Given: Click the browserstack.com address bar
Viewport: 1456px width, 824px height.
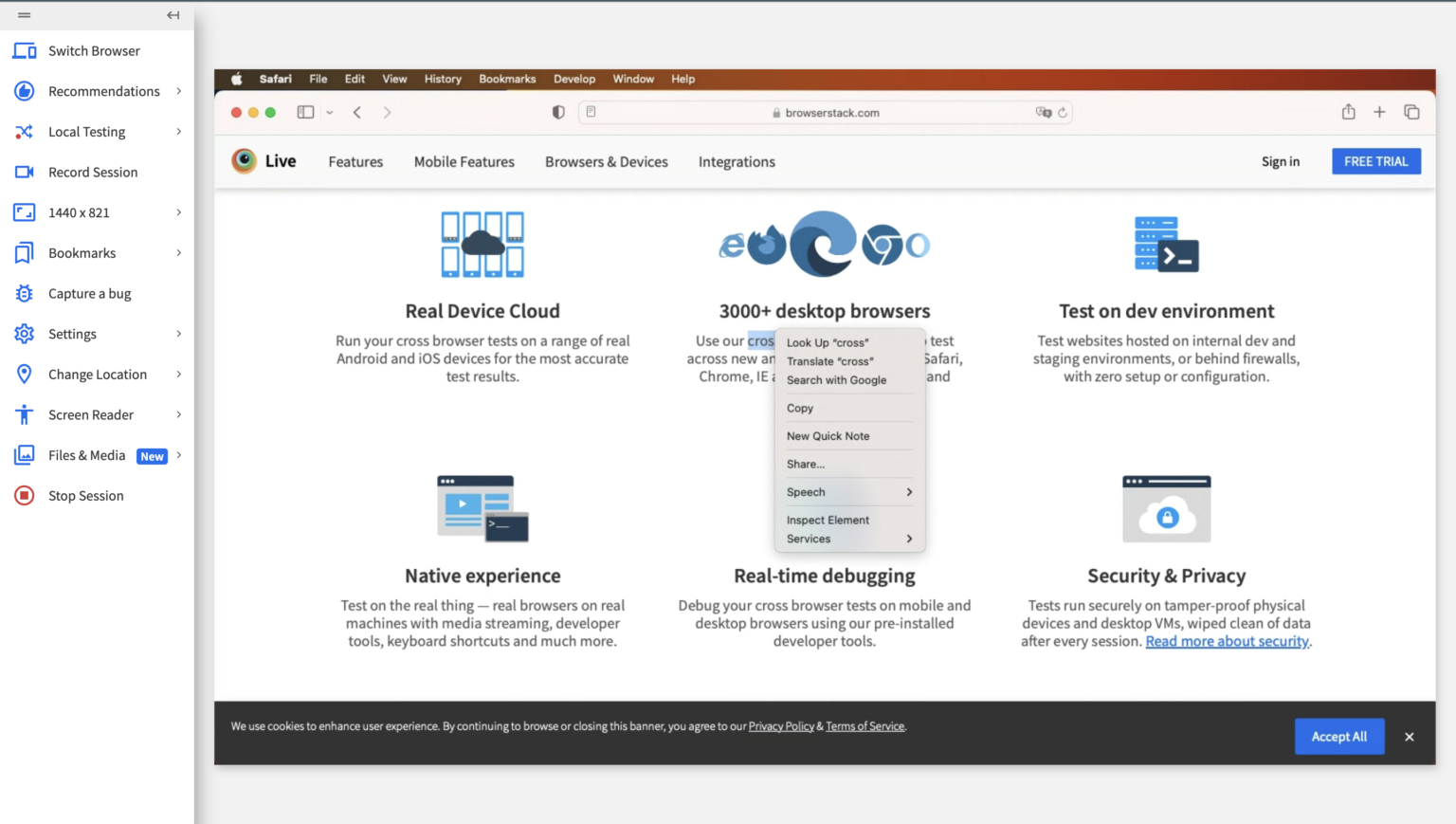Looking at the screenshot, I should [x=826, y=112].
